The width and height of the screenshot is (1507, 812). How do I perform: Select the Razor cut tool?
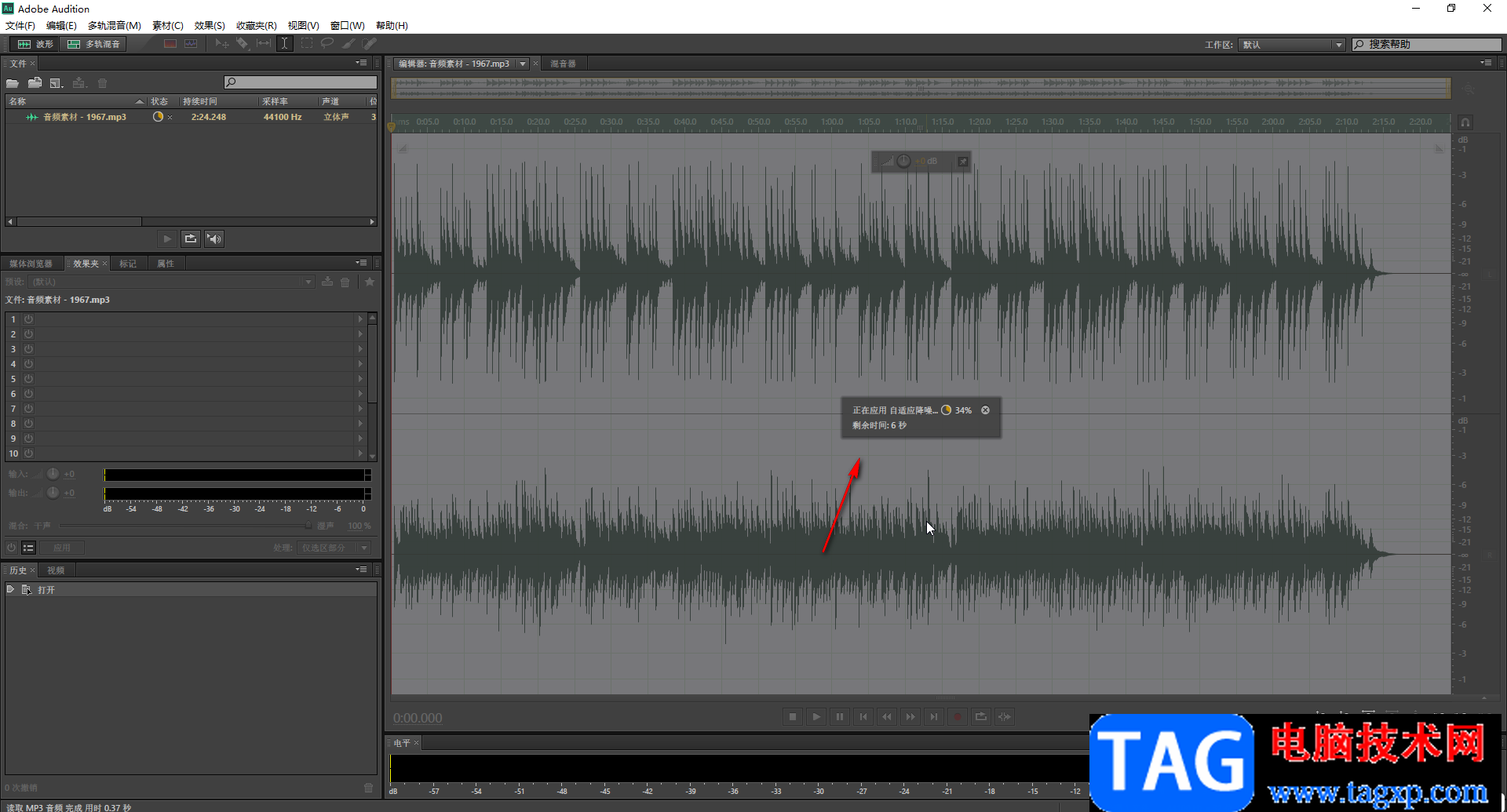click(x=243, y=44)
